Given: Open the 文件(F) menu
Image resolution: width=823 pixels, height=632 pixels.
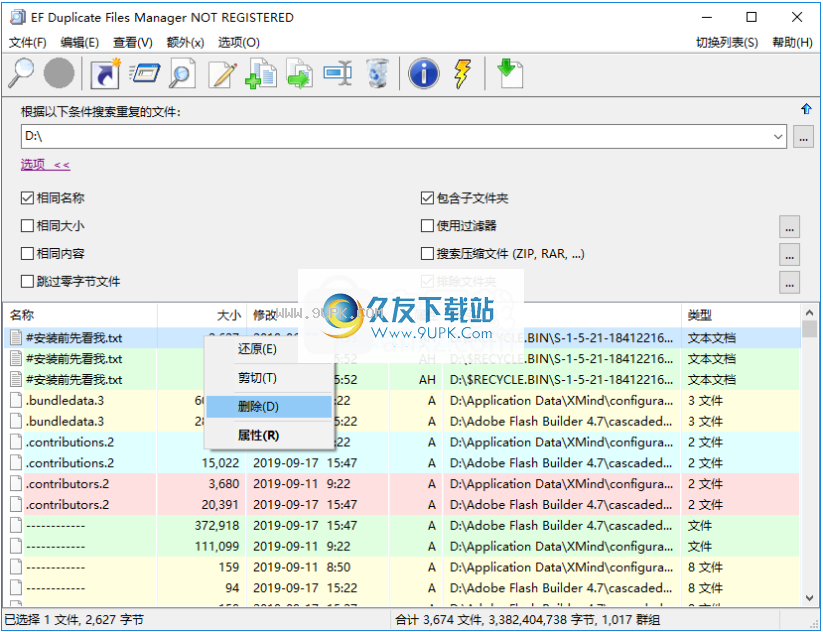Looking at the screenshot, I should tap(28, 43).
